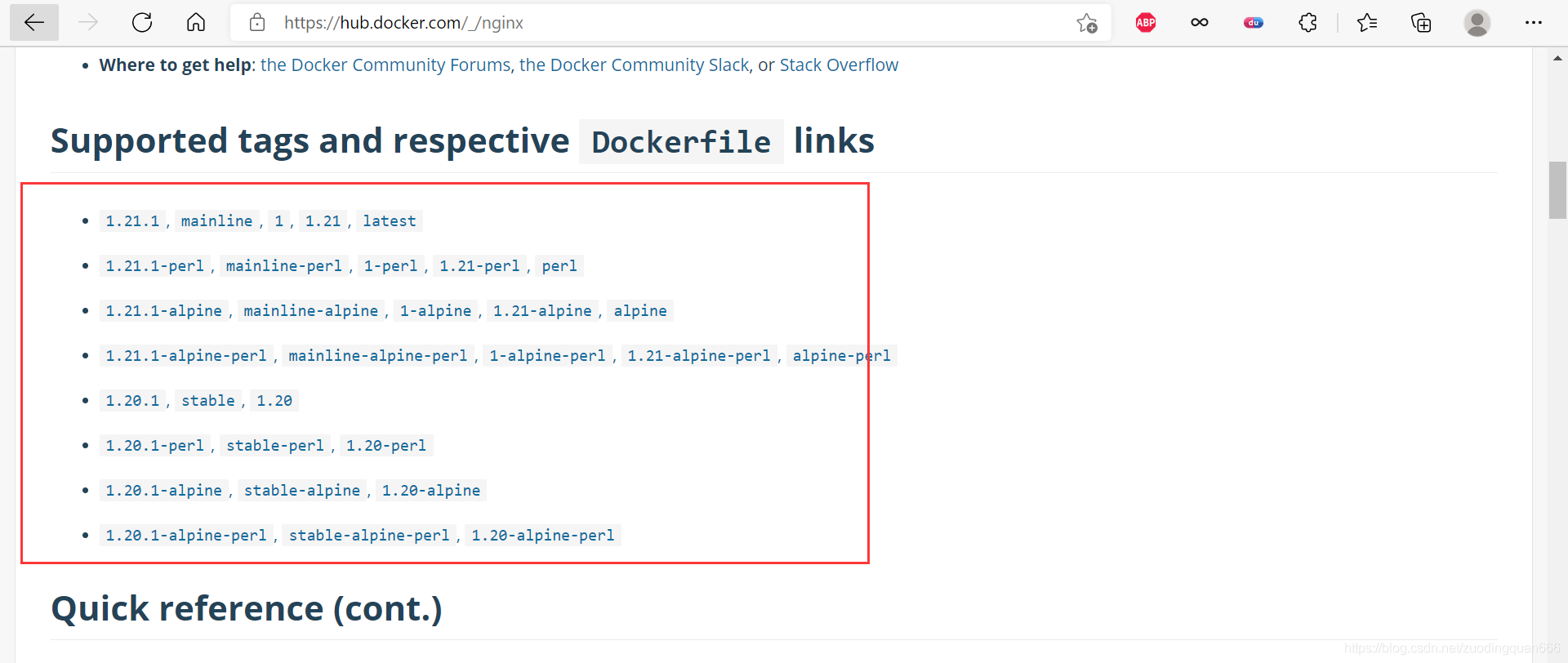
Task: Open the 1-alpine tag link
Action: pyautogui.click(x=435, y=311)
